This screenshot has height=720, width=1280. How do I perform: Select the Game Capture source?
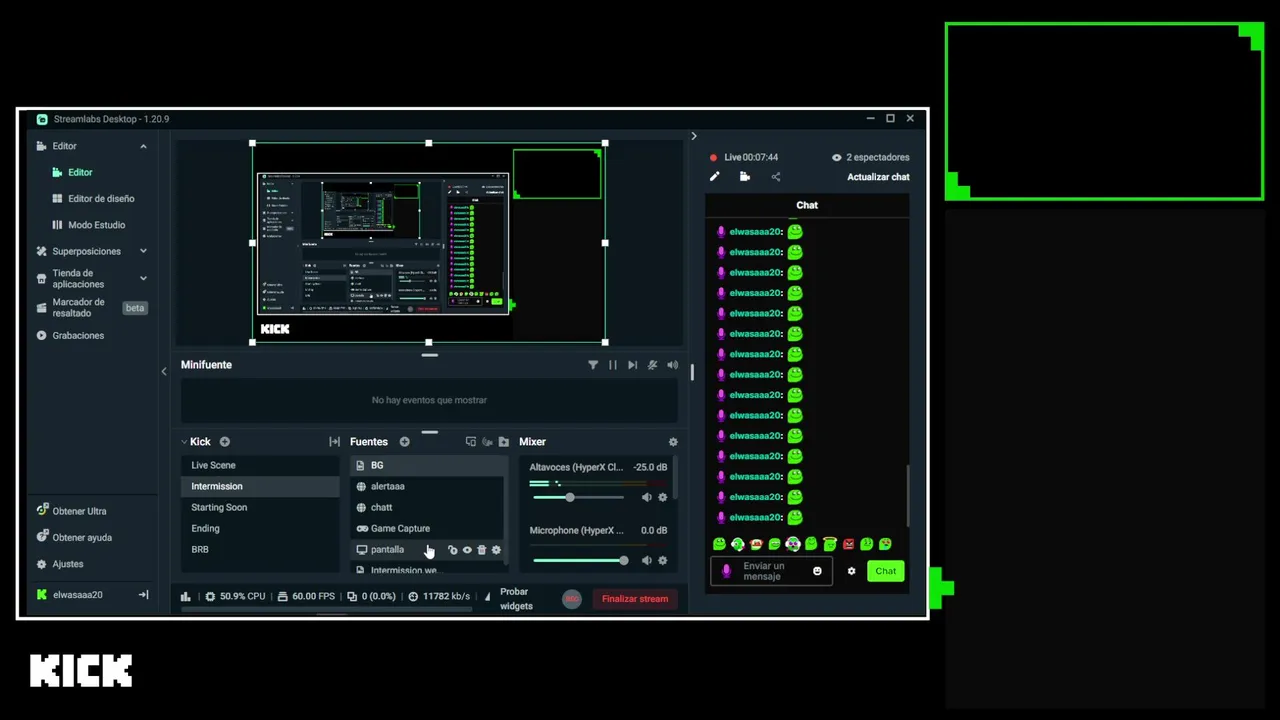[x=428, y=528]
